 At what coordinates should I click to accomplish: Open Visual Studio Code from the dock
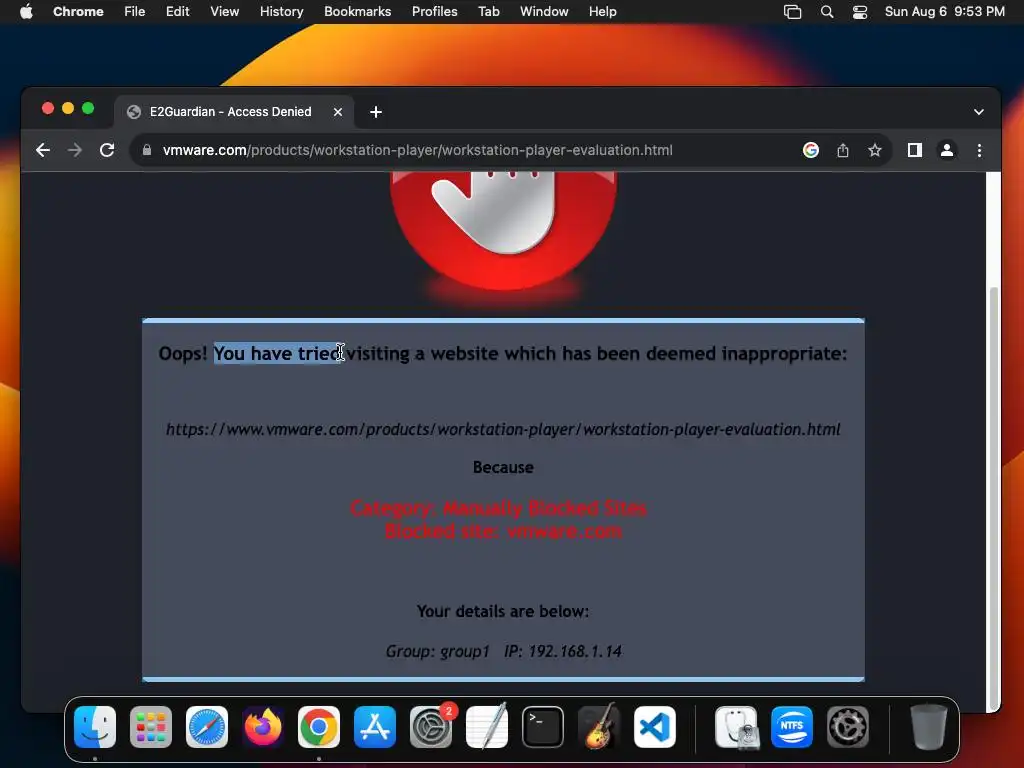[x=655, y=727]
